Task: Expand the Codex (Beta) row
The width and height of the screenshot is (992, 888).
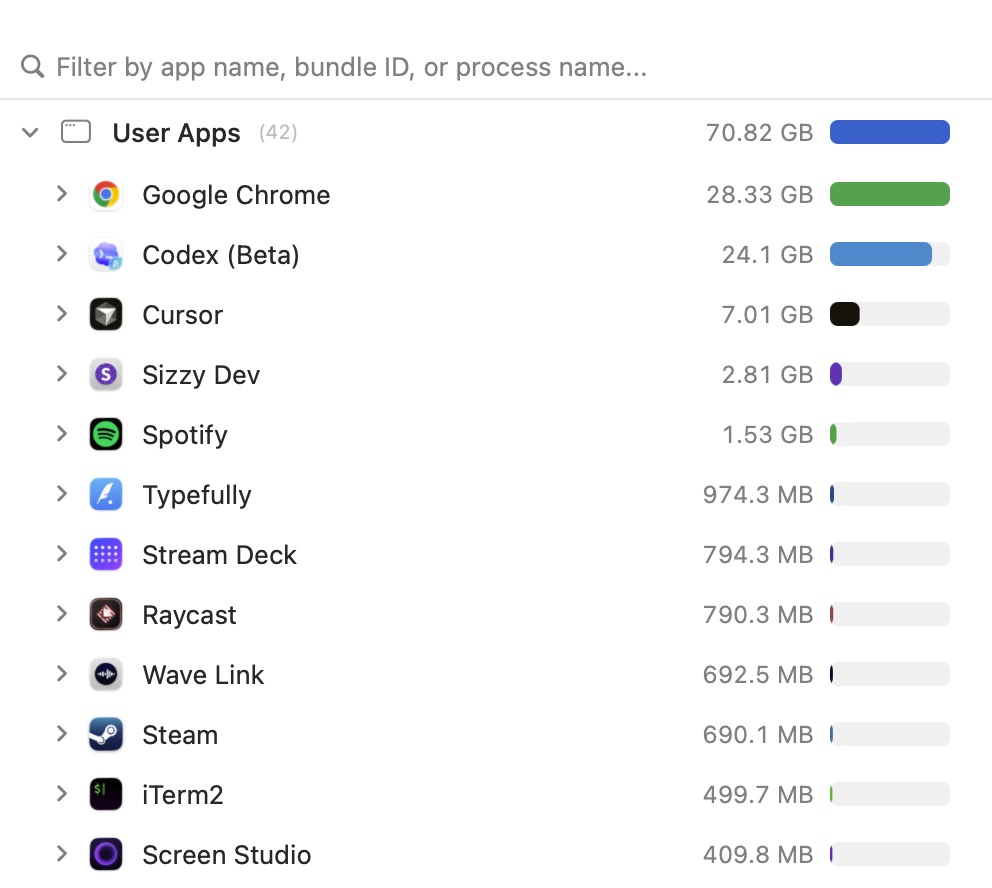Action: tap(62, 254)
